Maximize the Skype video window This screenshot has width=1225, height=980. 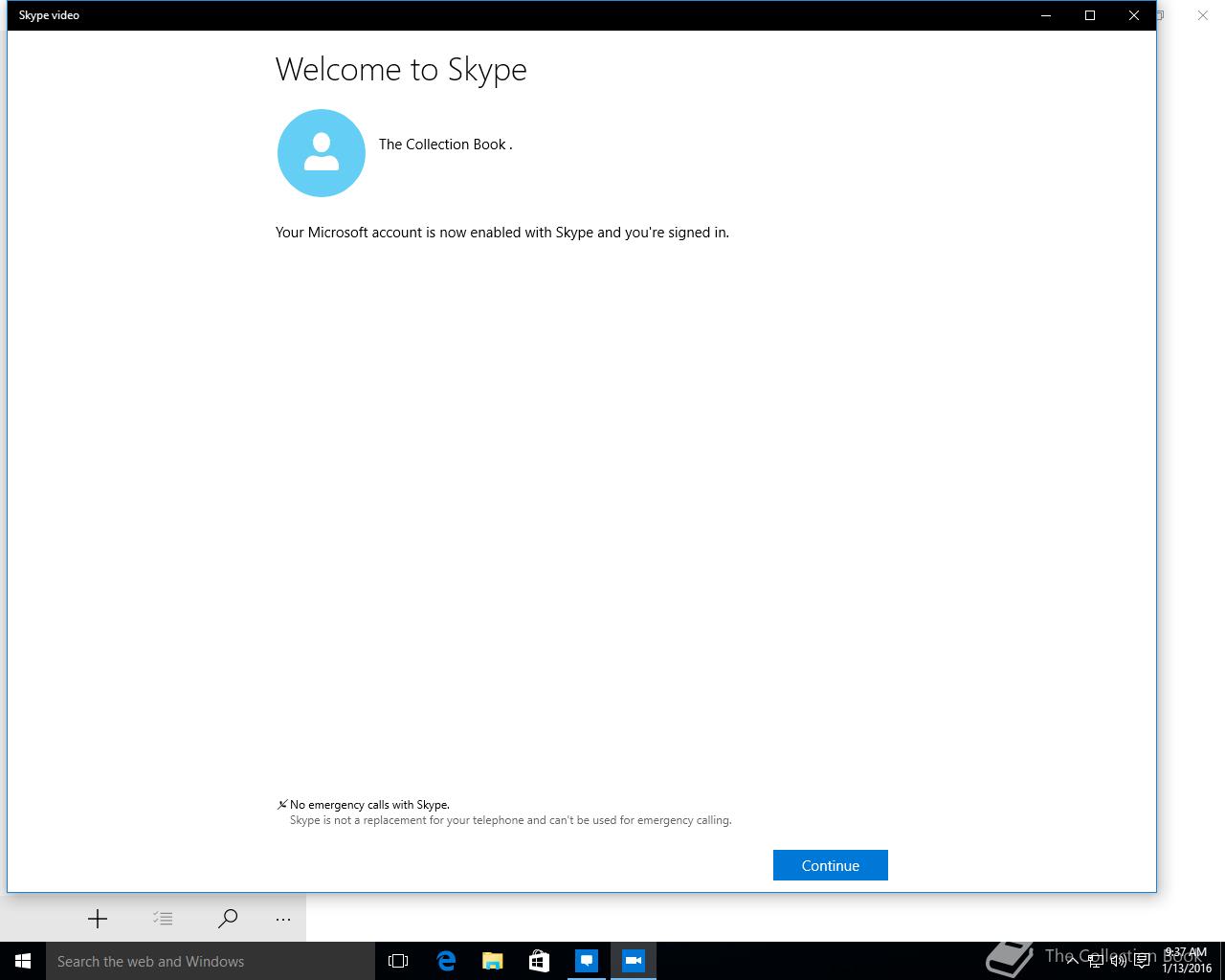pyautogui.click(x=1090, y=15)
